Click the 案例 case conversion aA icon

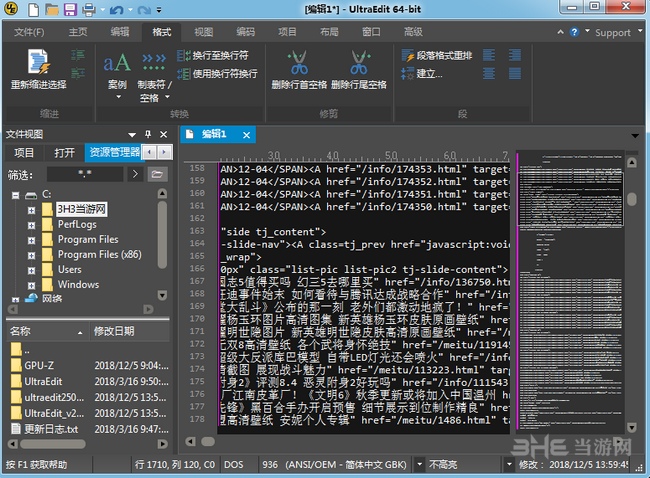(117, 62)
